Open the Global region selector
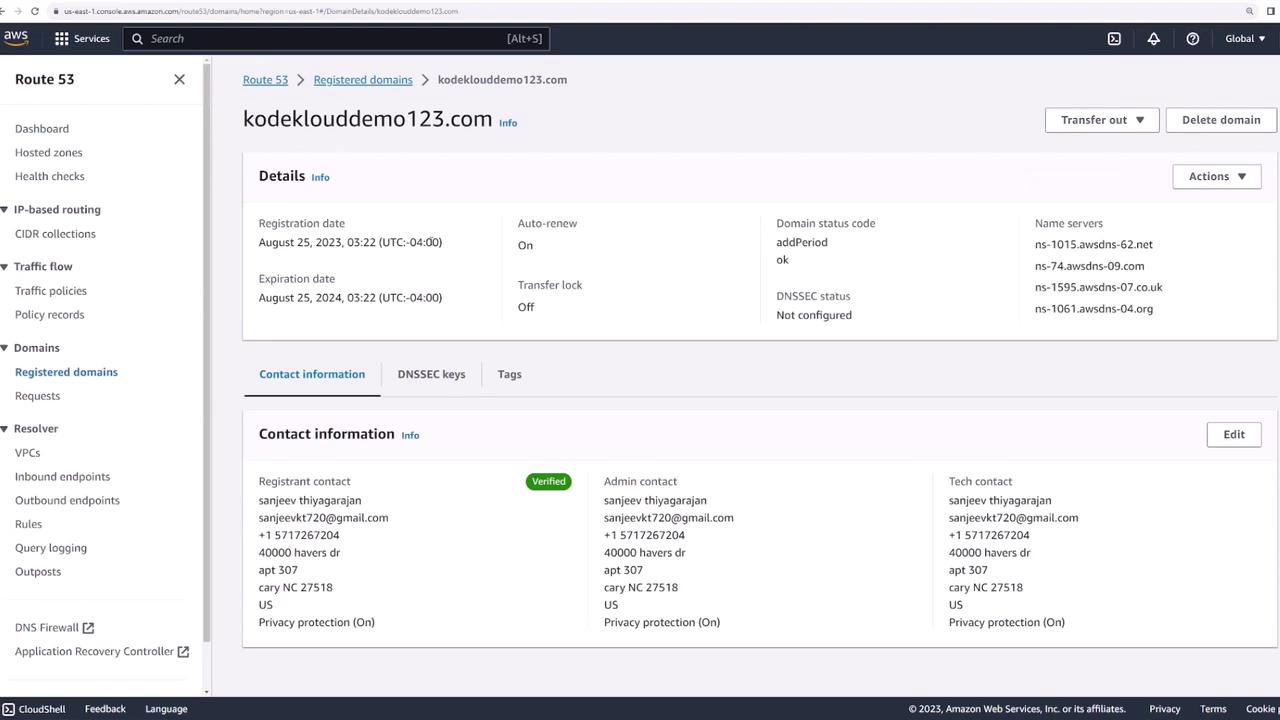The image size is (1280, 720). (1244, 39)
